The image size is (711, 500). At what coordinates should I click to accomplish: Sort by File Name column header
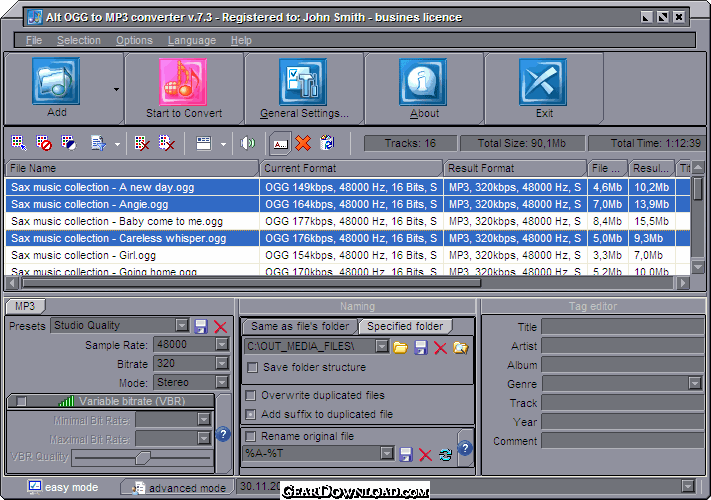tap(132, 168)
